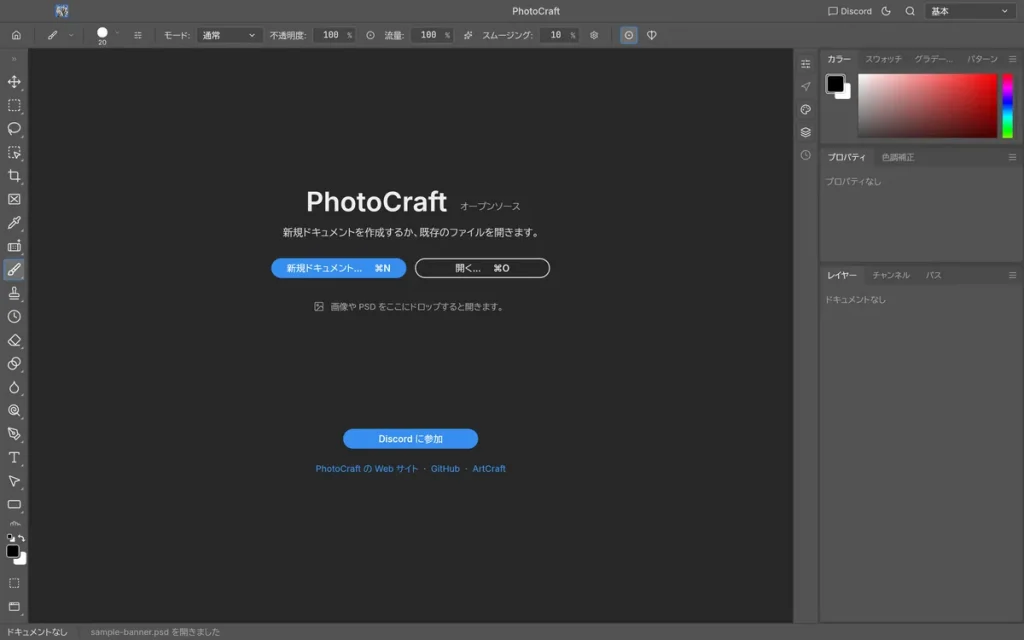Select the Blur droplet tool

click(14, 387)
